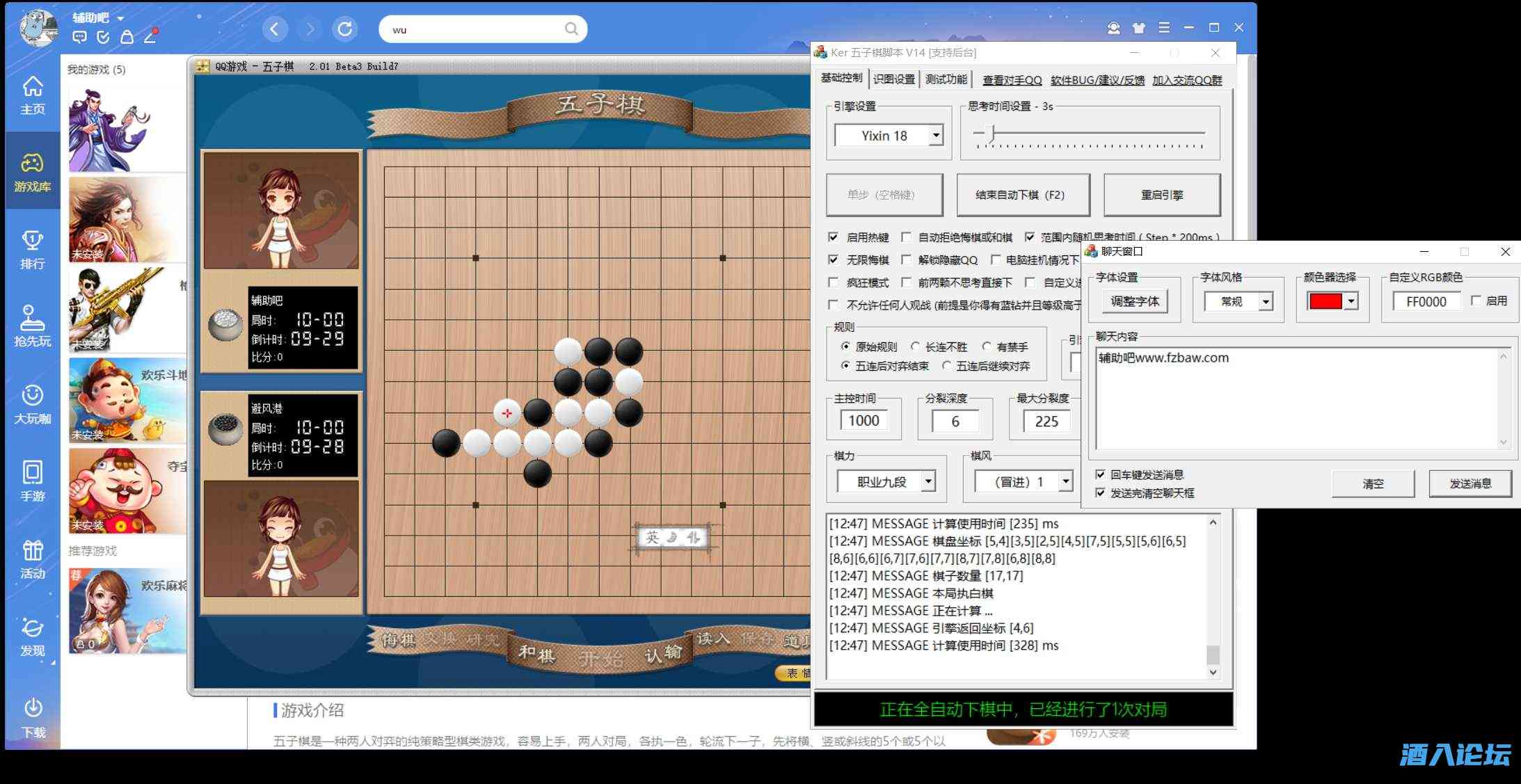Switch to the 识图设置 tab
Screen dimensions: 1521x784
click(893, 79)
